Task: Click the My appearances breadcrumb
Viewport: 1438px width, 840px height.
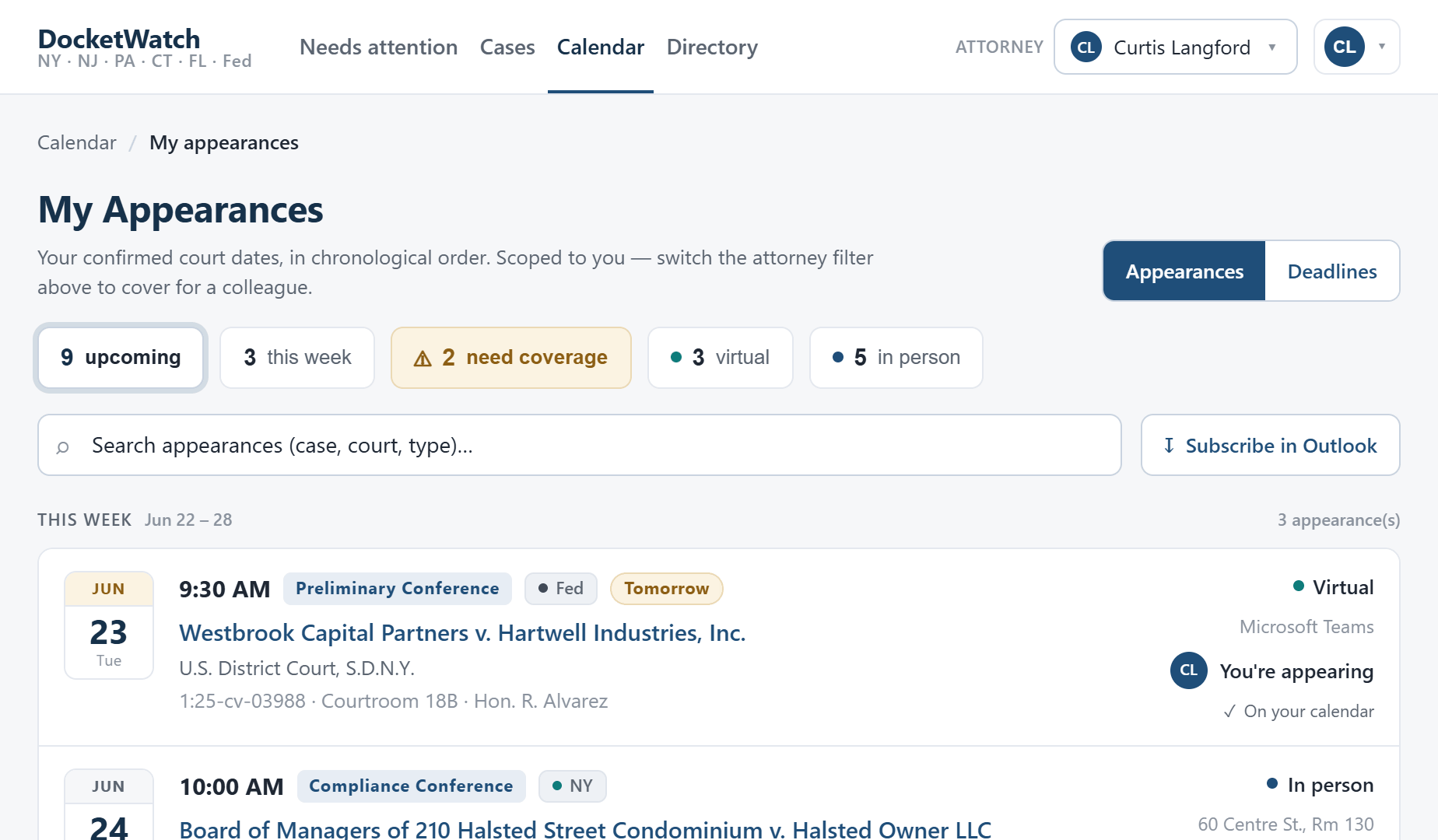Action: [224, 142]
